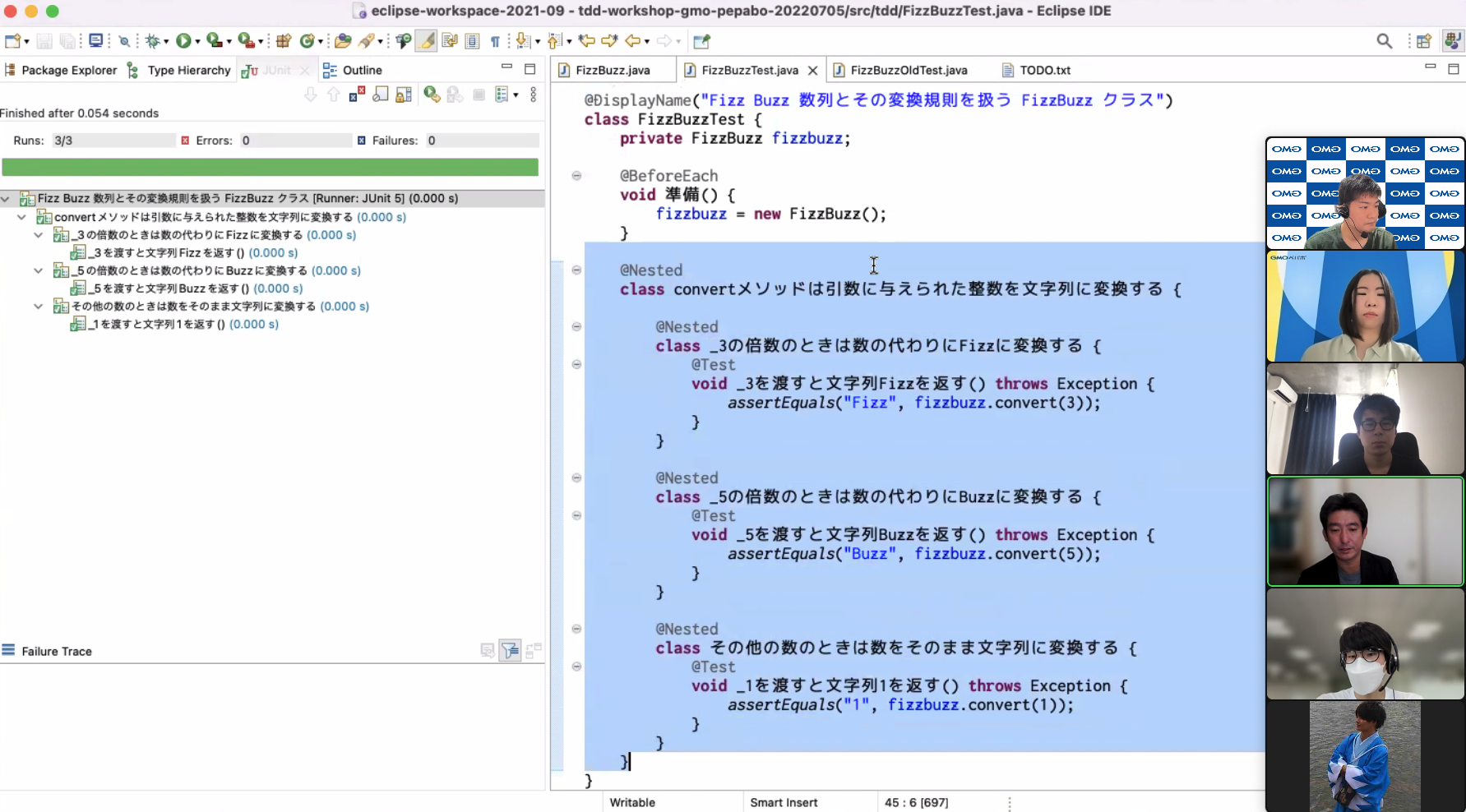Open the JUnit Test Run History icon

coord(501,95)
